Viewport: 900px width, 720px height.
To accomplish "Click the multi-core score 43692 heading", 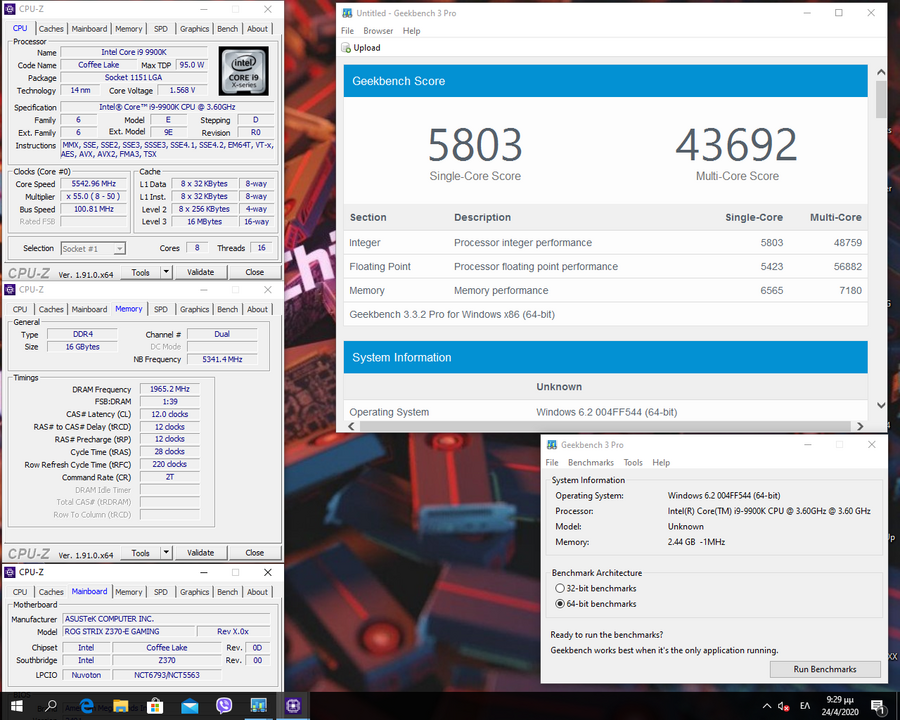I will [x=737, y=144].
